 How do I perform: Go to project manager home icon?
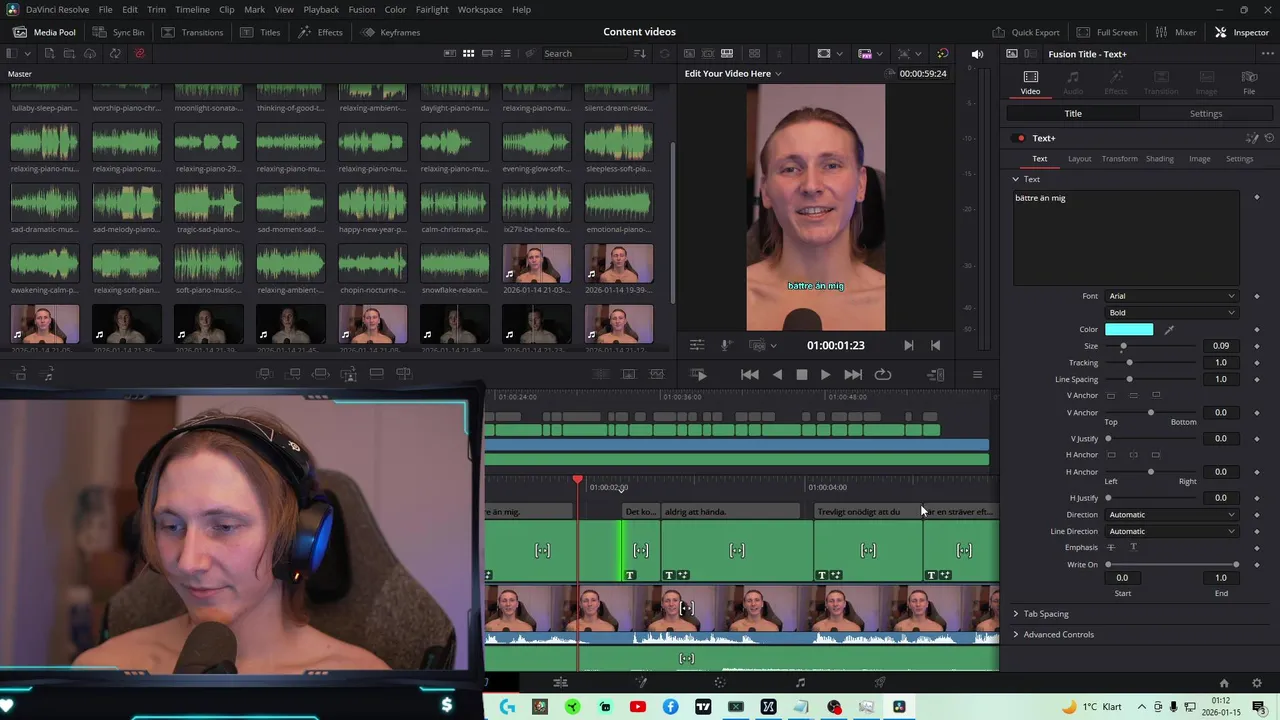1224,683
